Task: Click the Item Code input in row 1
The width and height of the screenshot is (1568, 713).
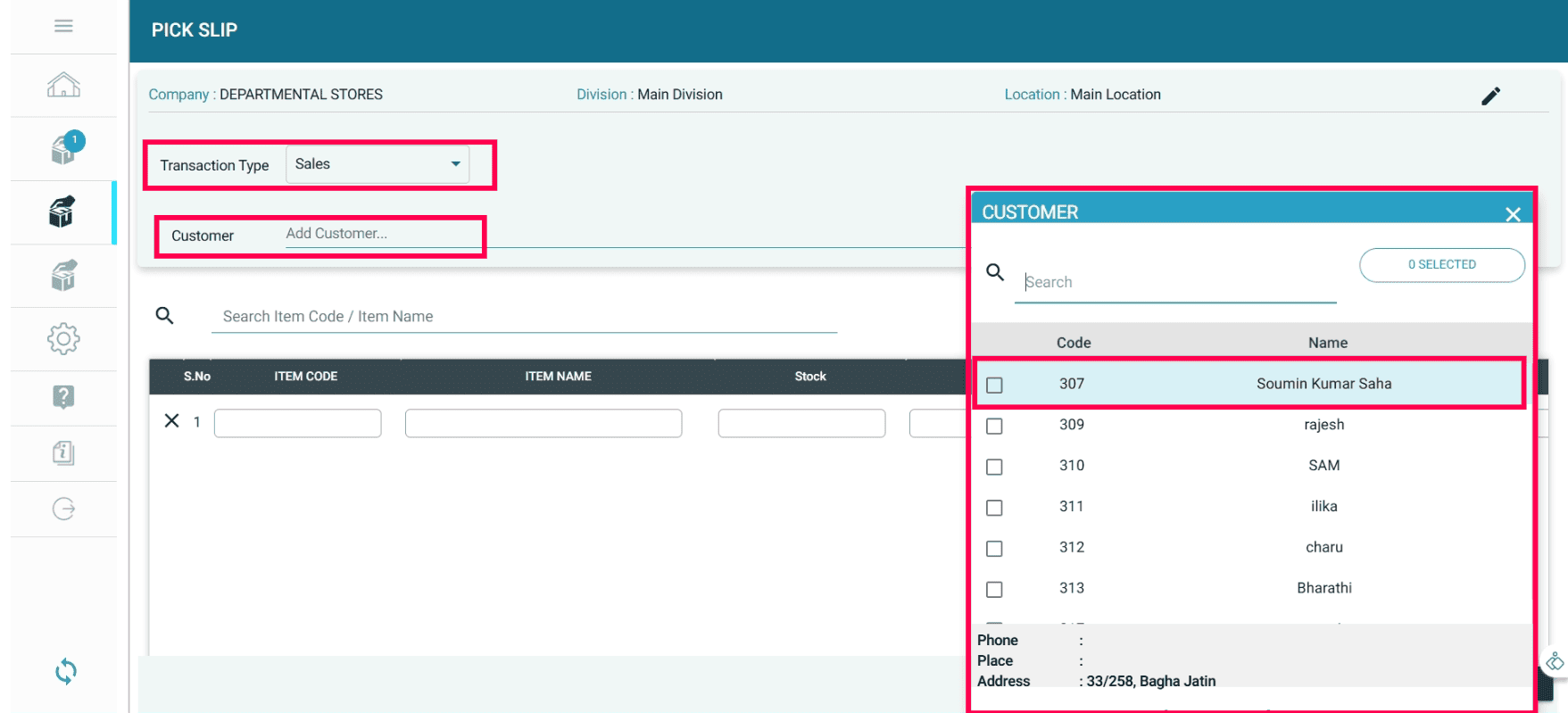Action: [x=298, y=423]
